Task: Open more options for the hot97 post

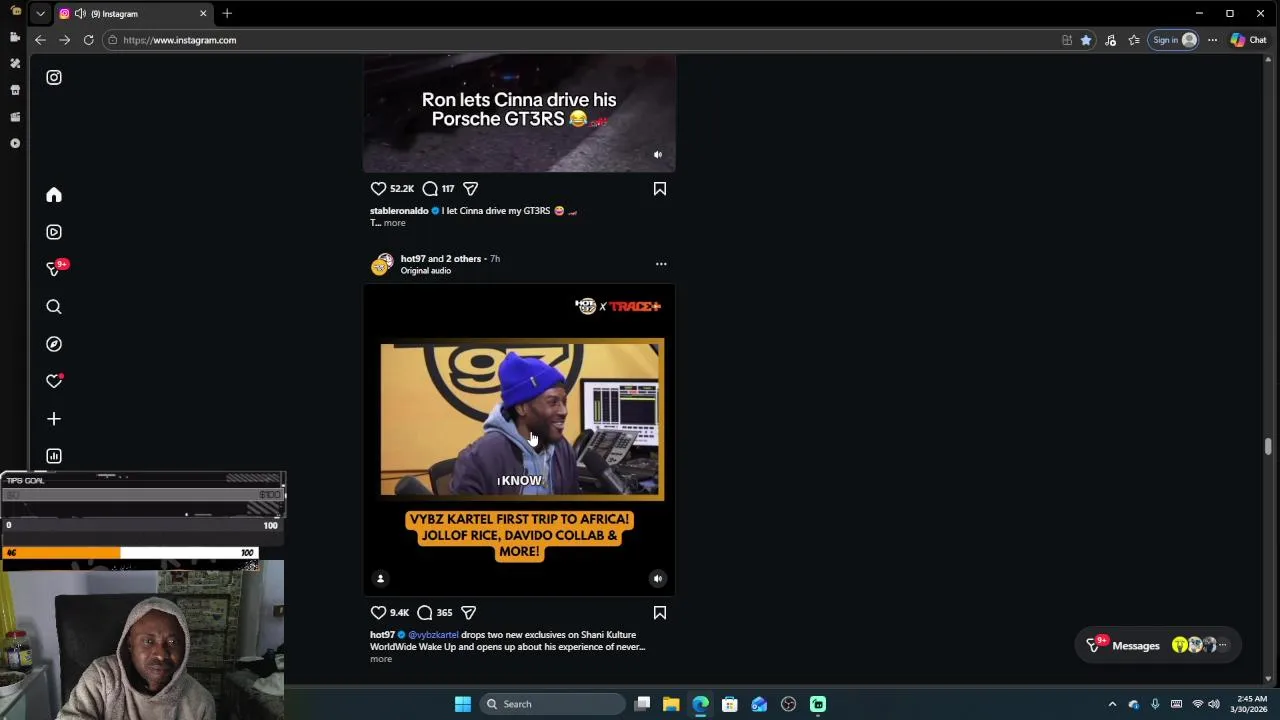Action: point(661,264)
